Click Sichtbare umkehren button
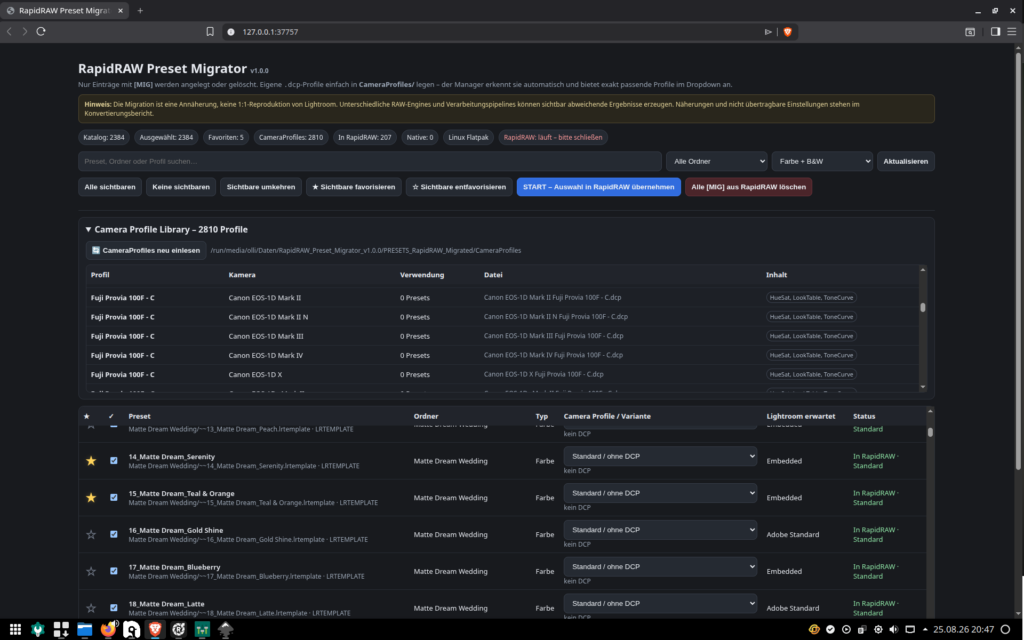 [261, 187]
